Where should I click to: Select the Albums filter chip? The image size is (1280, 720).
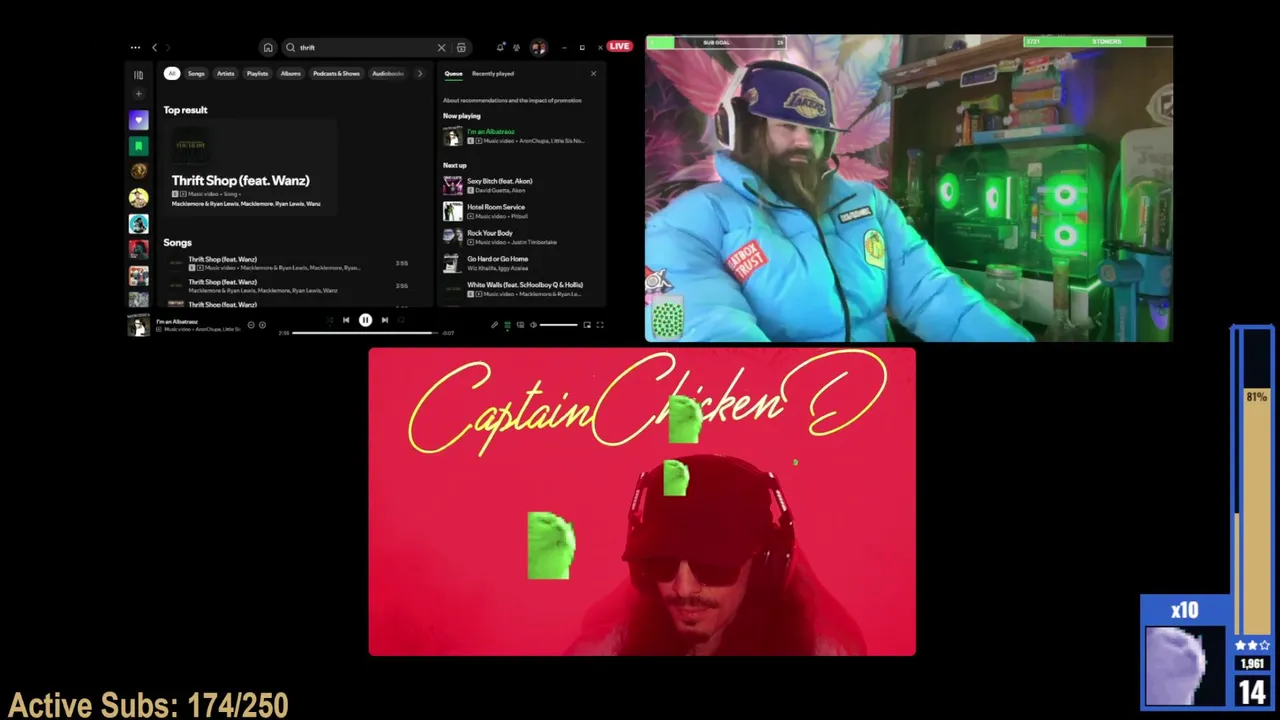click(x=290, y=73)
